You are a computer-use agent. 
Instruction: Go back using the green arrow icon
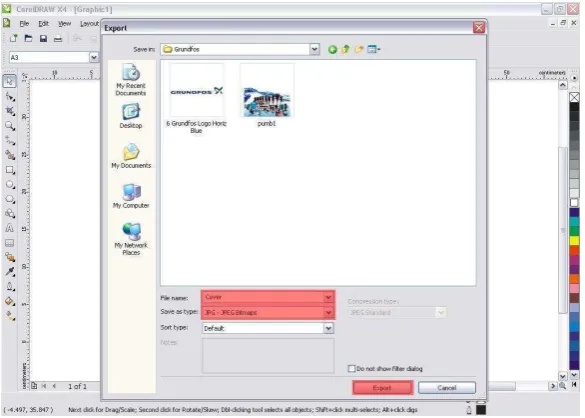point(332,49)
